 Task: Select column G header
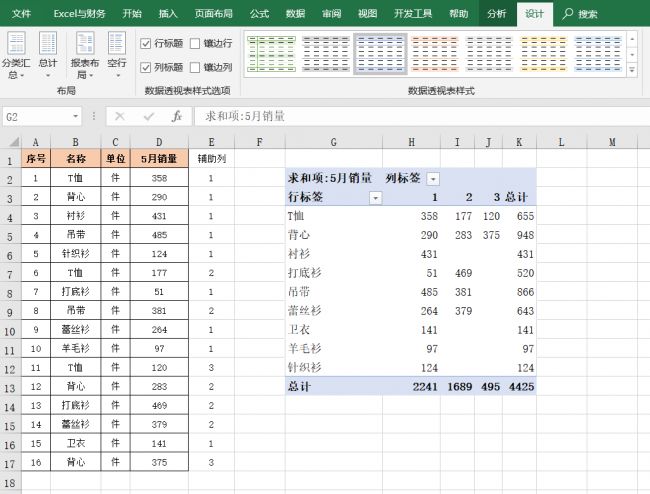(333, 142)
